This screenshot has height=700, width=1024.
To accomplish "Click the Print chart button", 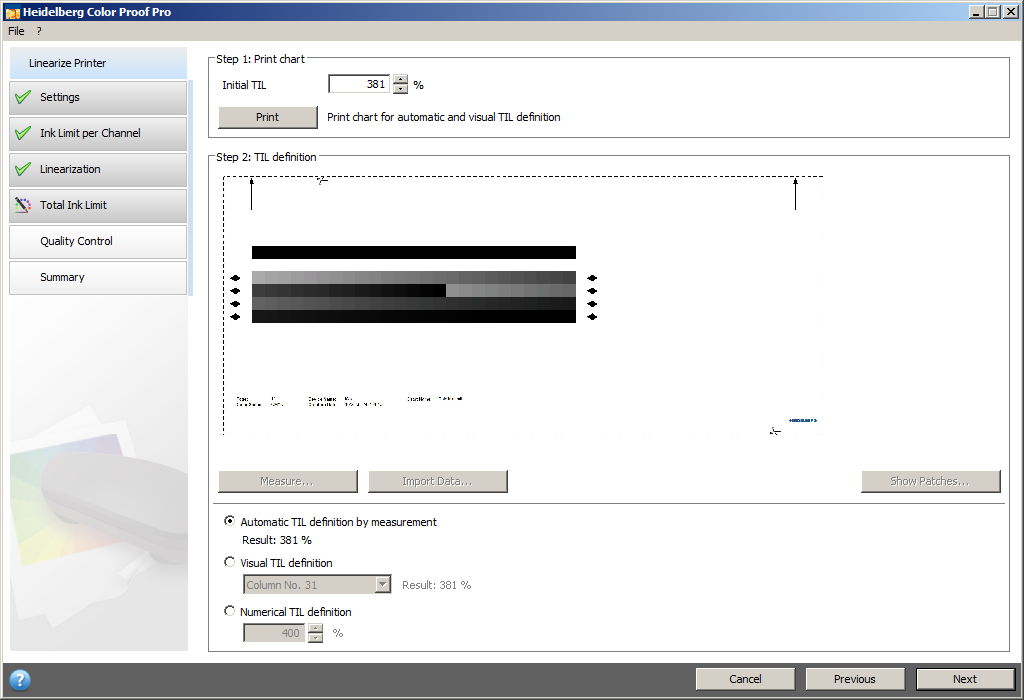I will 268,117.
